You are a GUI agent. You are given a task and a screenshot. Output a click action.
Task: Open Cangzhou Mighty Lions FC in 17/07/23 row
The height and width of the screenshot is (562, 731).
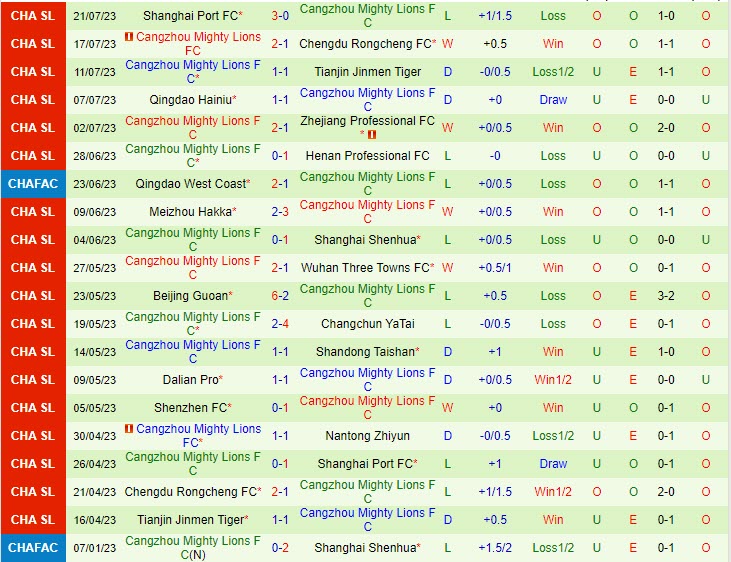198,43
